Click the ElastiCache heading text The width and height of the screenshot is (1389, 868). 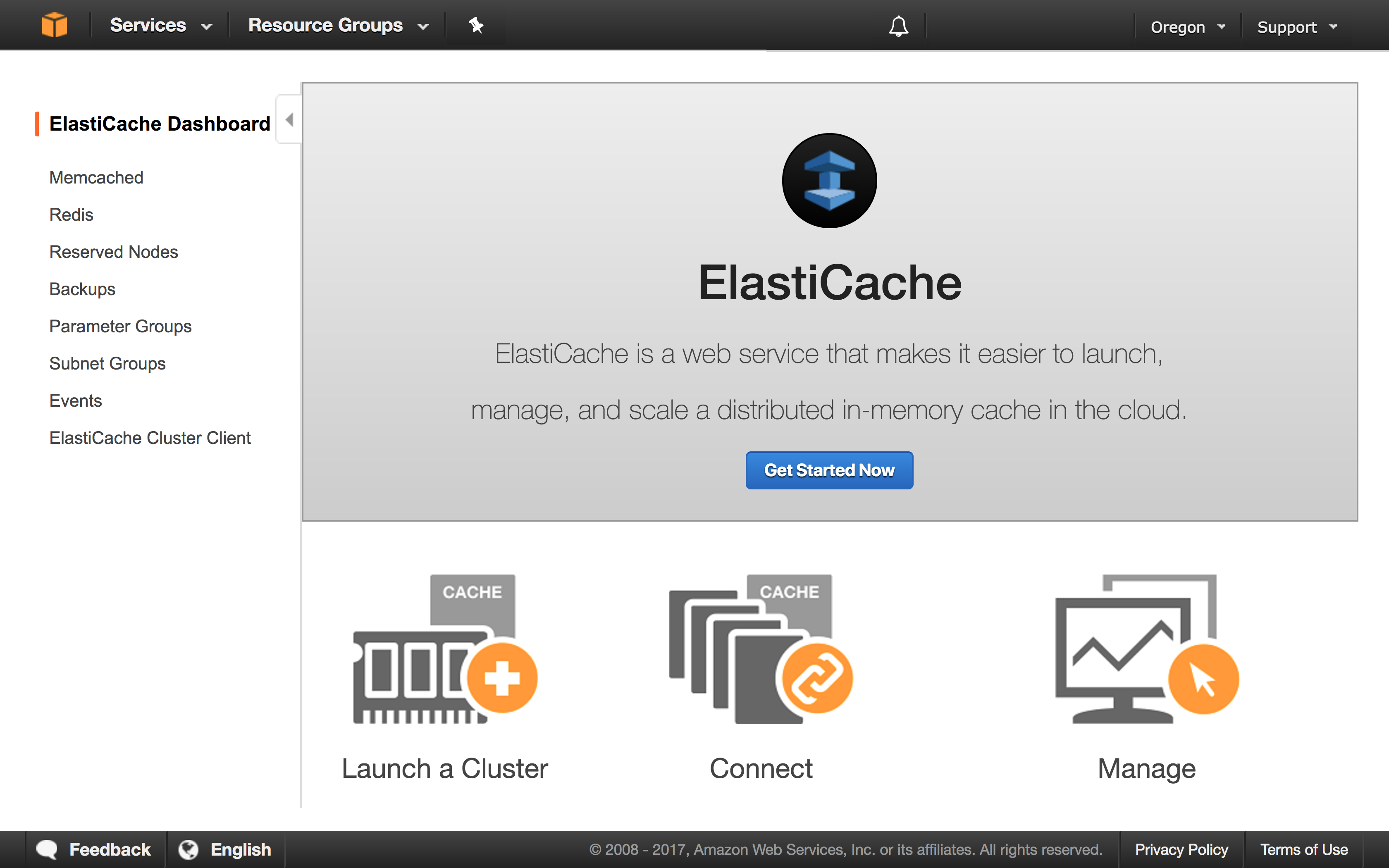[x=829, y=282]
